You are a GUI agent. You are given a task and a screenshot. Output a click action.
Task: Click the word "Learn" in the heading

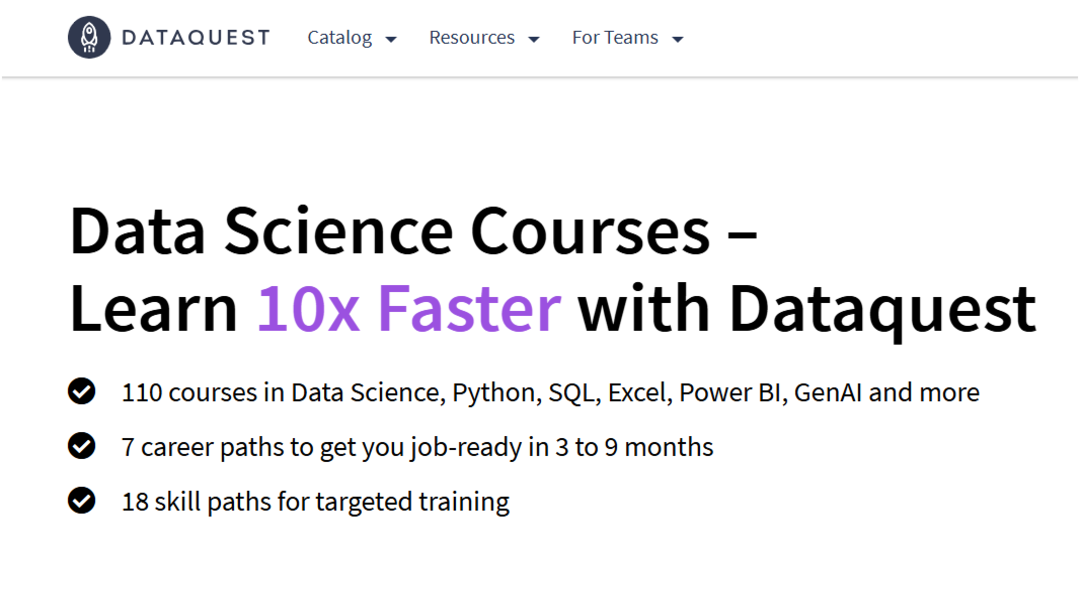(x=153, y=308)
